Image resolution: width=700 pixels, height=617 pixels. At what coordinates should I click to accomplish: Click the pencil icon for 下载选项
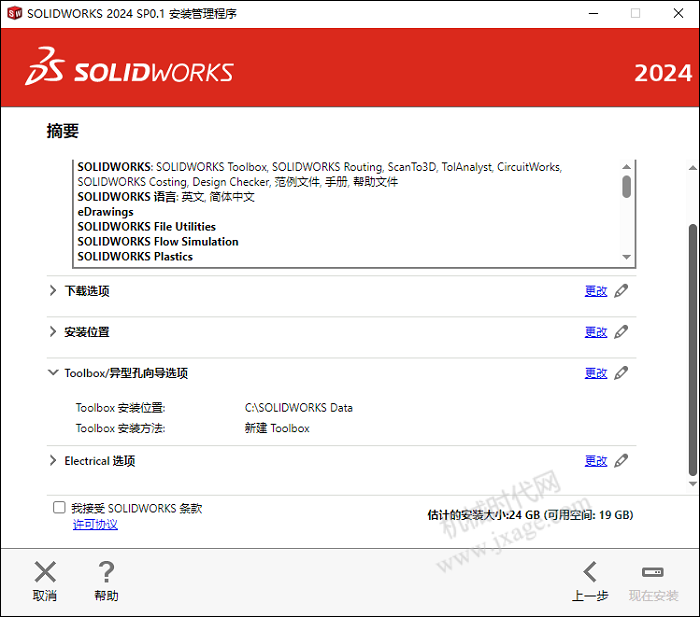click(x=621, y=291)
